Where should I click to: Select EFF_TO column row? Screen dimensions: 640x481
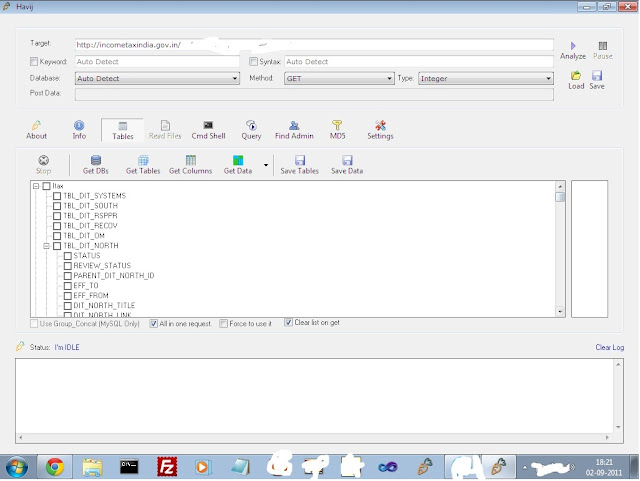(x=86, y=286)
